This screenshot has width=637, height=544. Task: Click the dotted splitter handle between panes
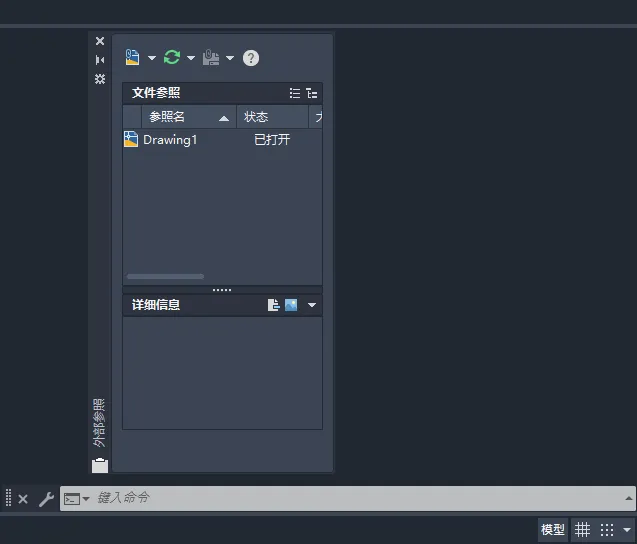[222, 290]
